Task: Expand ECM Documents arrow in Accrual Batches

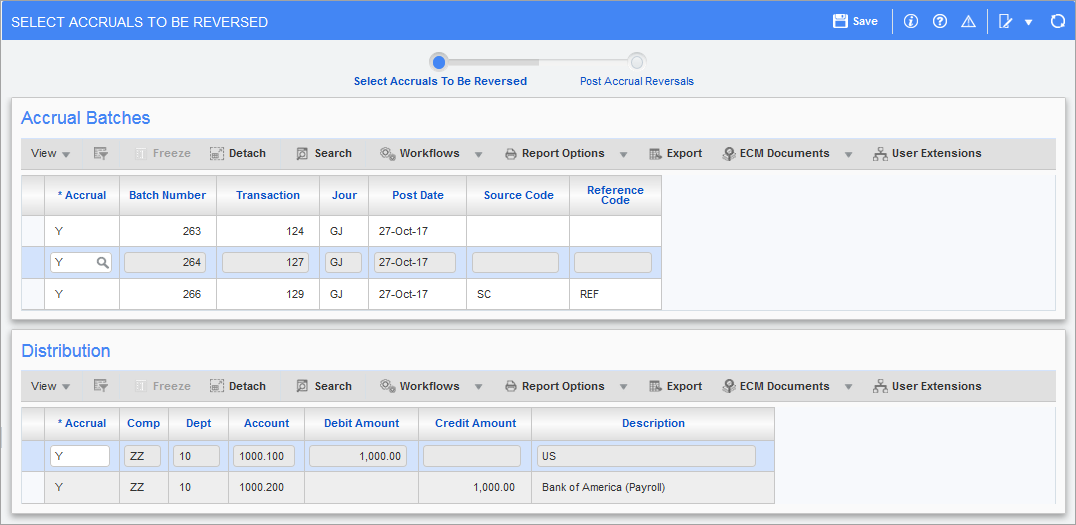Action: click(x=849, y=154)
